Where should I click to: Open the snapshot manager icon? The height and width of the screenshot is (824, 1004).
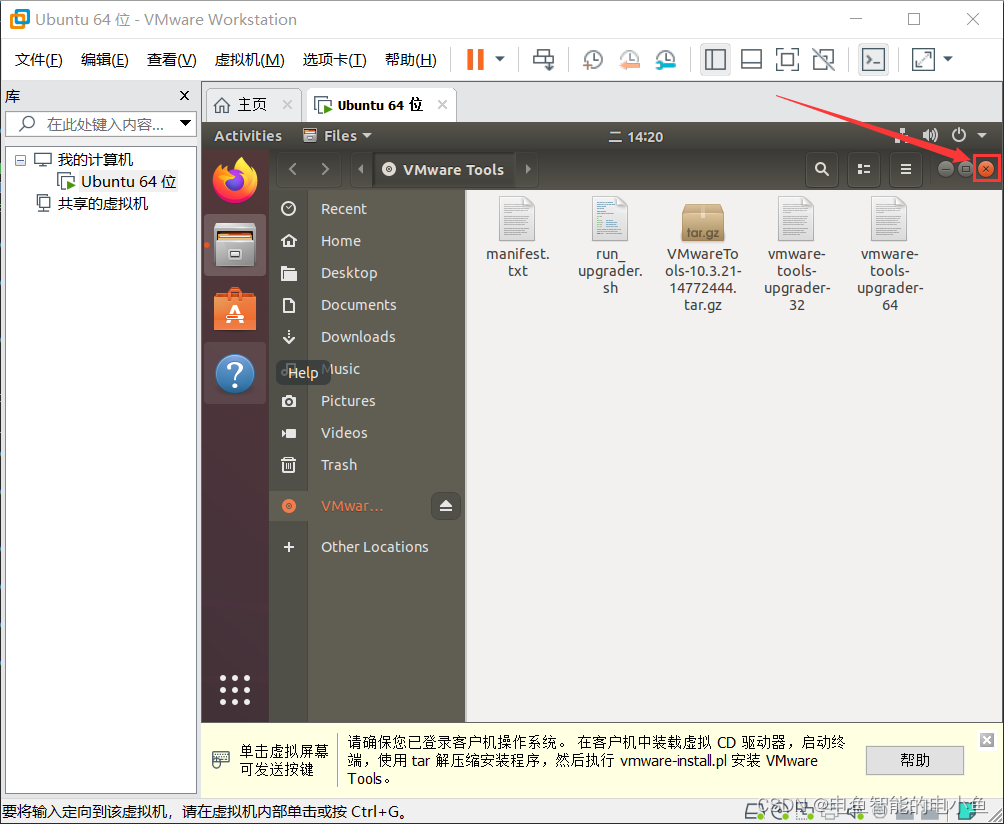coord(666,60)
